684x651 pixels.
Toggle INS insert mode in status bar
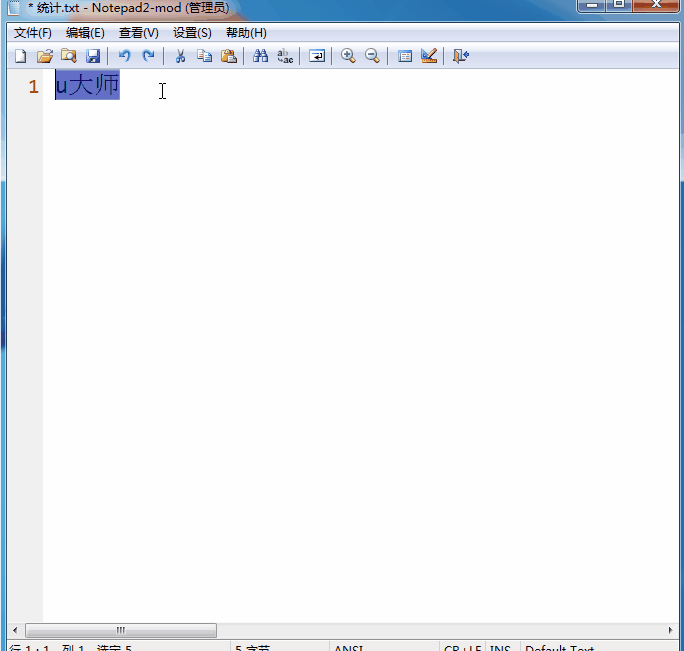click(500, 647)
